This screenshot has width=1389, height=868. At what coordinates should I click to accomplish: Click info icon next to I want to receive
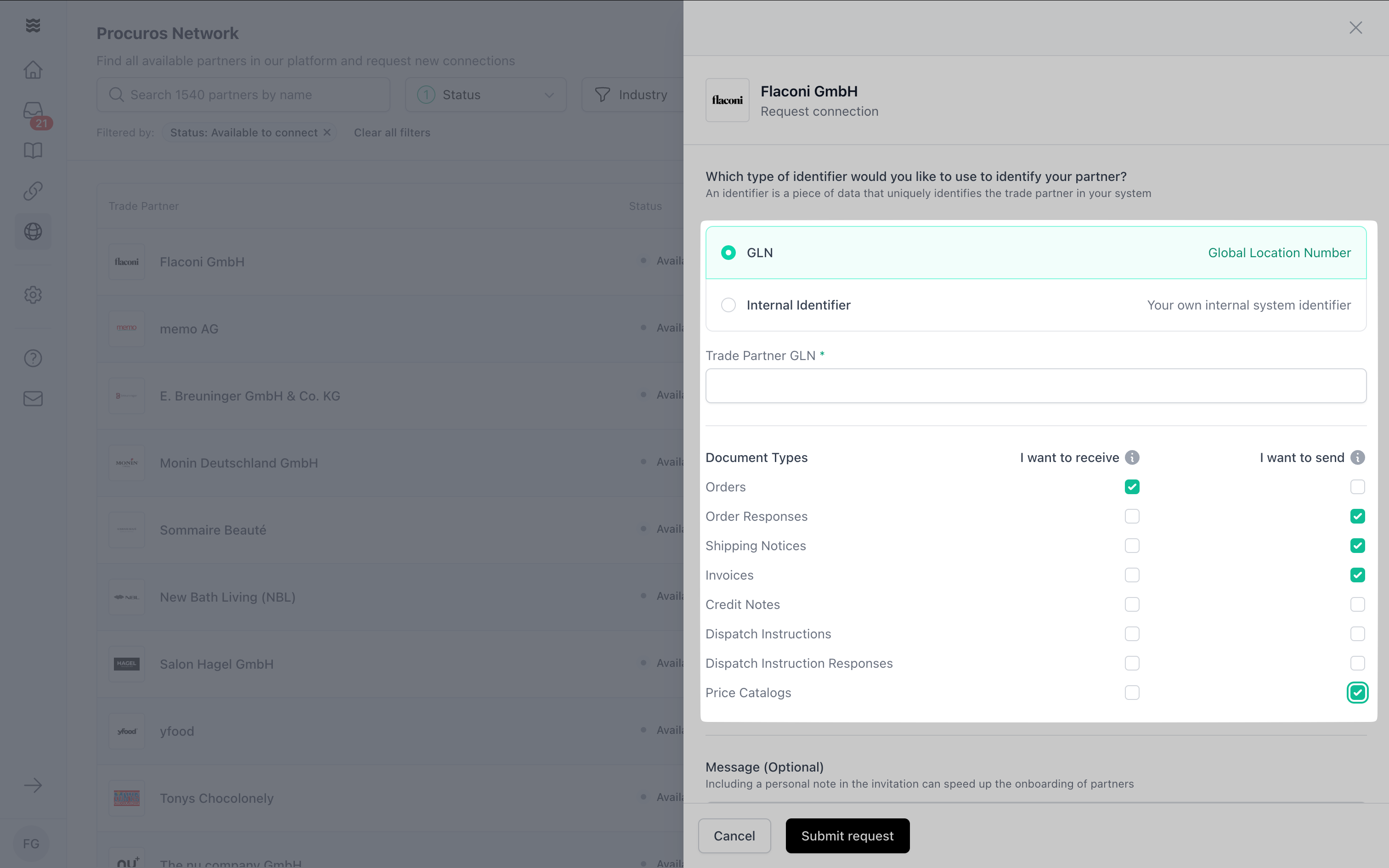point(1132,457)
